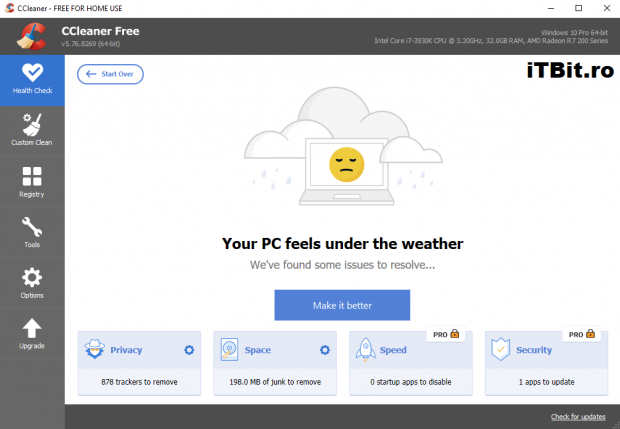Click the PRO lock badge on Speed
The height and width of the screenshot is (429, 620).
pyautogui.click(x=444, y=334)
